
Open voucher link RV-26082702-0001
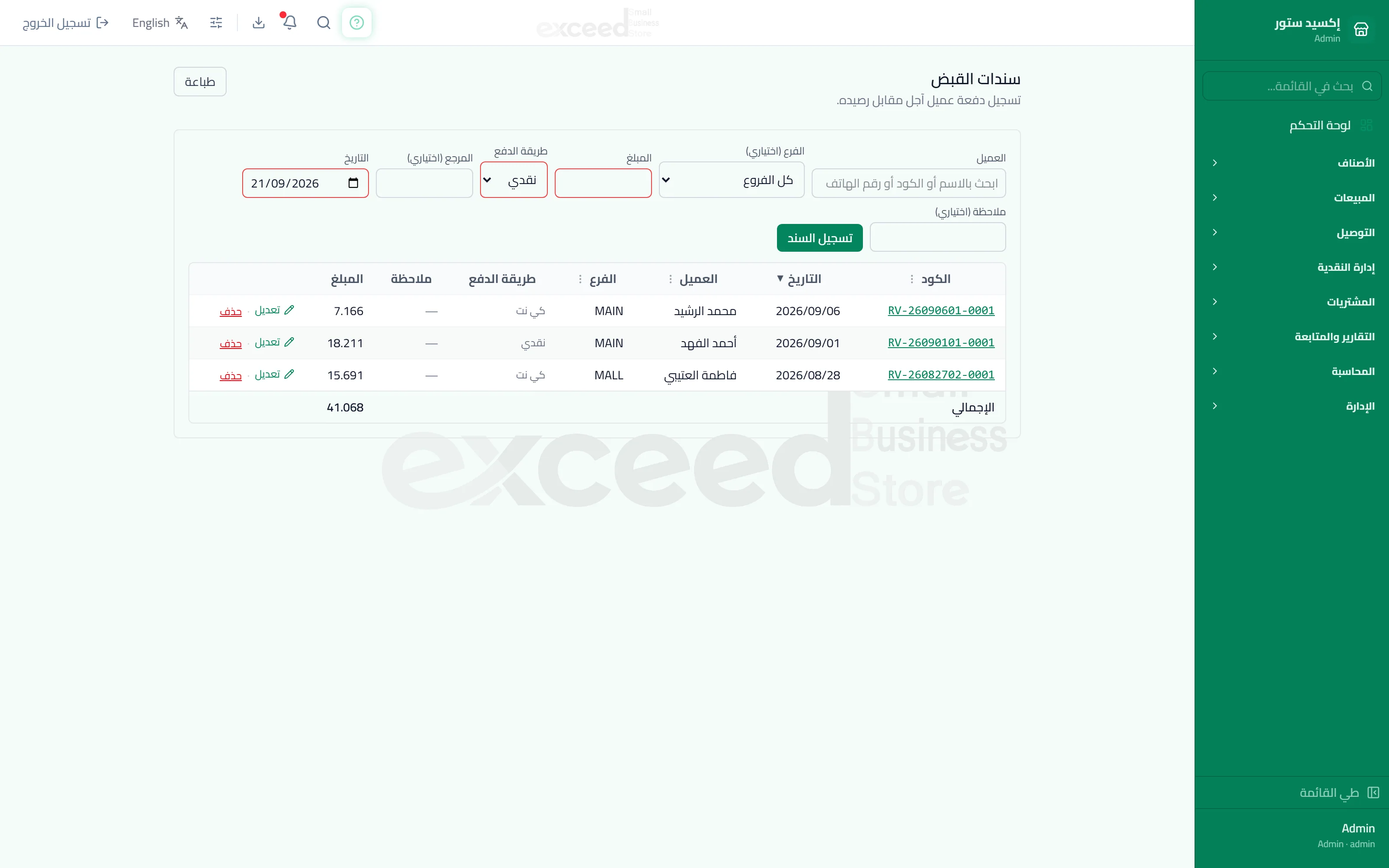[941, 375]
